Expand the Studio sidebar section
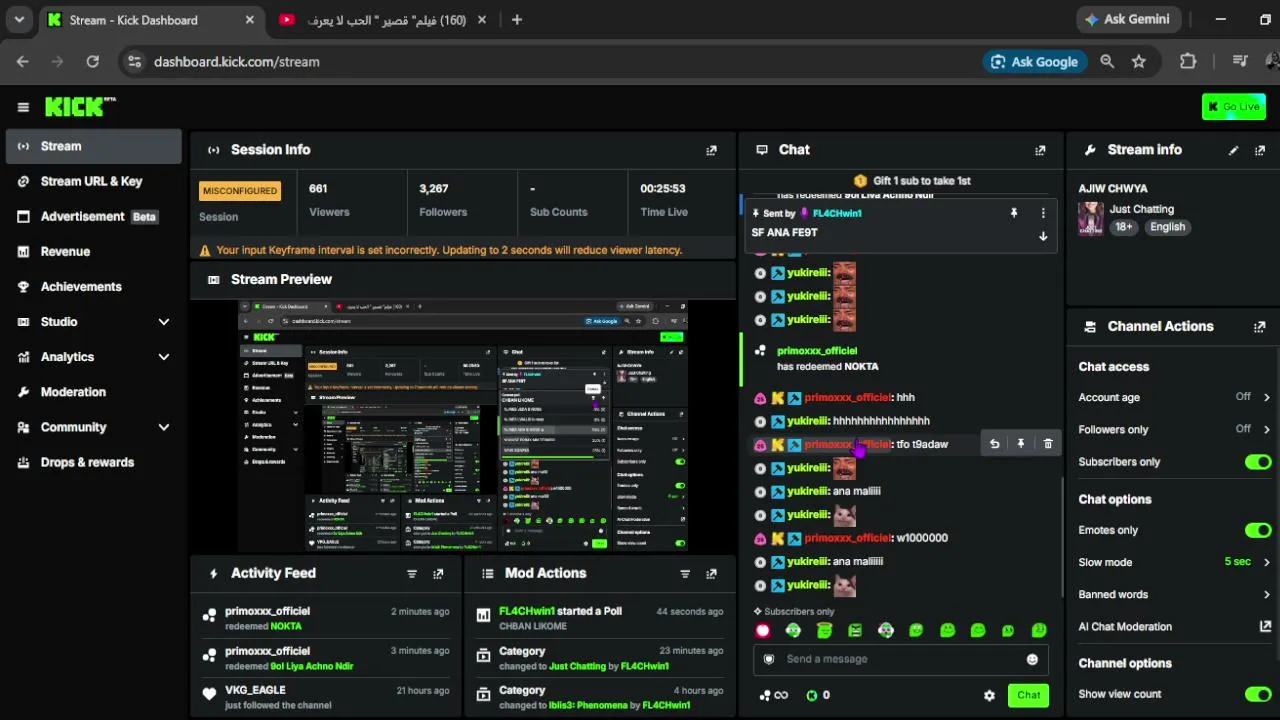The image size is (1280, 720). (163, 322)
